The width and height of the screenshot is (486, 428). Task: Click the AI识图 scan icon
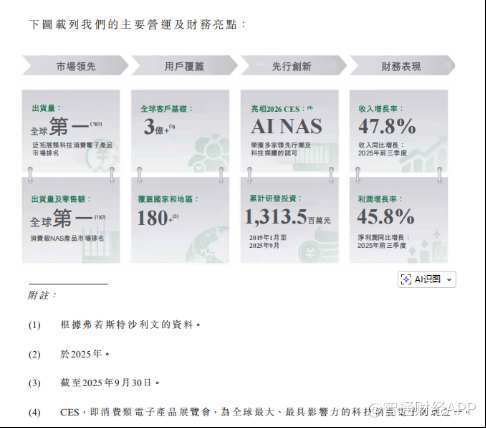point(406,279)
